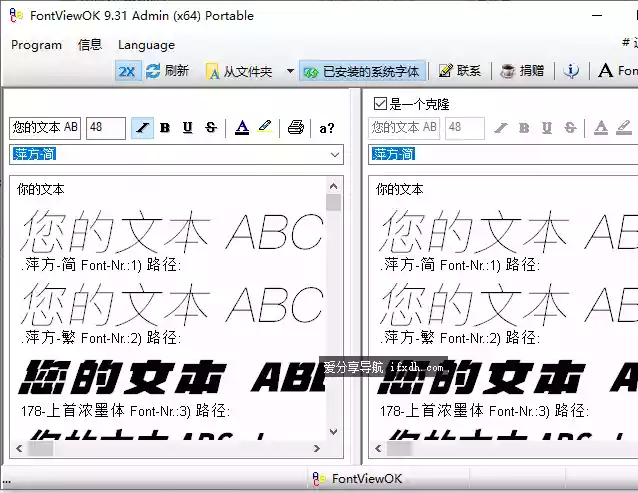The image size is (638, 493).
Task: Click right pane bold B icon
Action: [x=524, y=128]
